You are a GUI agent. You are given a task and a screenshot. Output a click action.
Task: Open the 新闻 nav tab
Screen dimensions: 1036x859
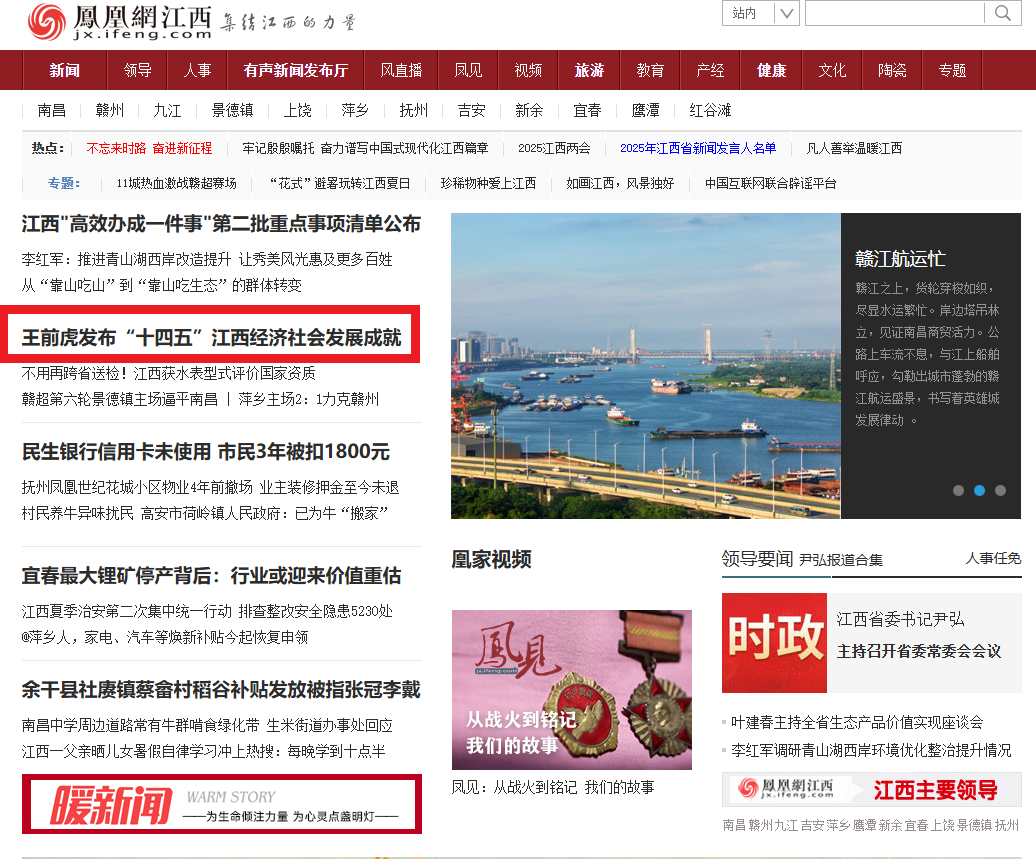point(65,70)
